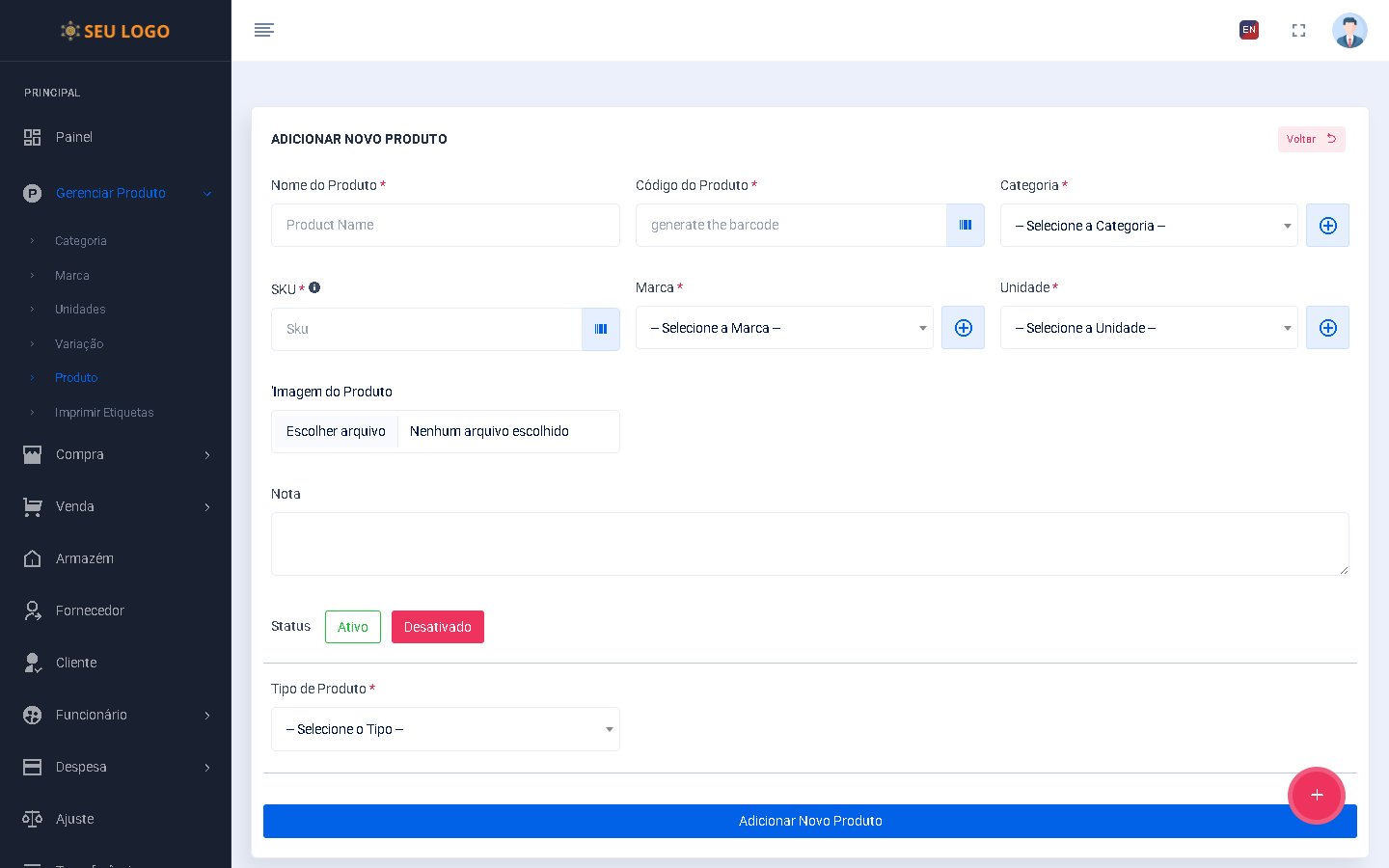
Task: Click the SKU info tooltip icon
Action: [314, 287]
